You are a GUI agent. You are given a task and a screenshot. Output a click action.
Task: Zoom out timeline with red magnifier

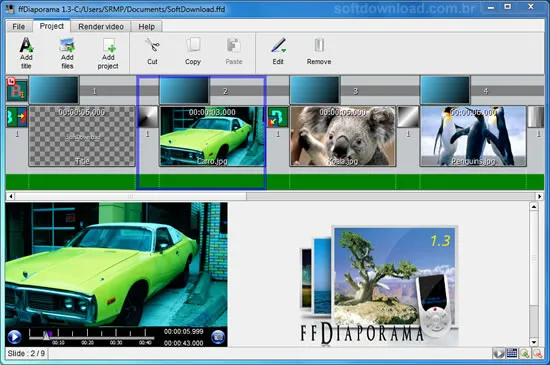pyautogui.click(x=538, y=353)
